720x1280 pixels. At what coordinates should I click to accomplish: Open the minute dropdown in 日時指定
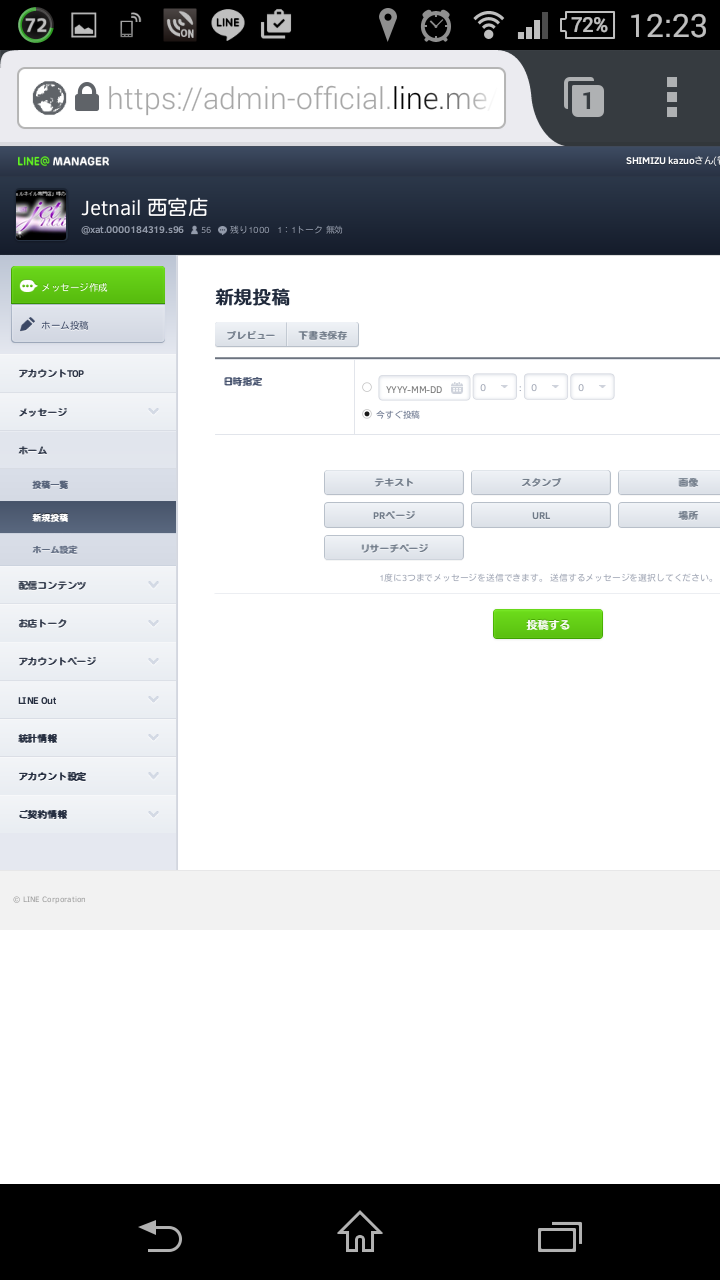[545, 387]
